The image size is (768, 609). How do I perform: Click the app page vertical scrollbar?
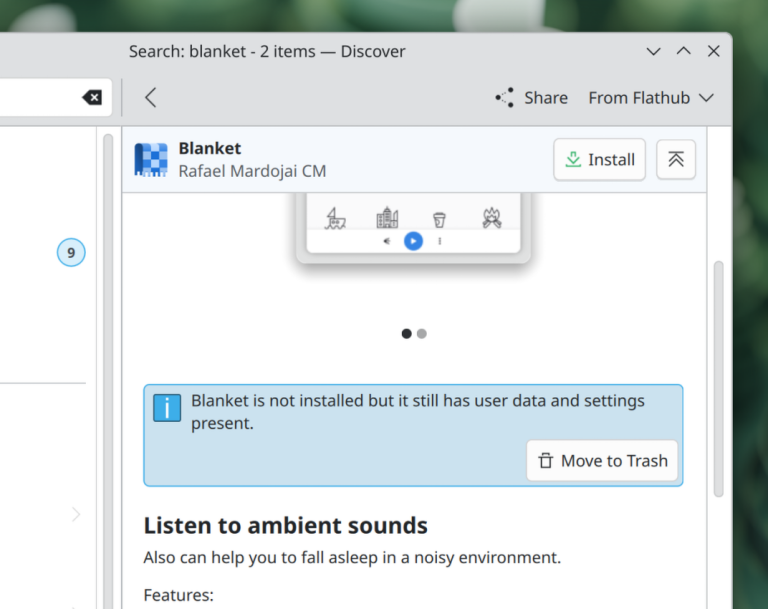pos(719,379)
